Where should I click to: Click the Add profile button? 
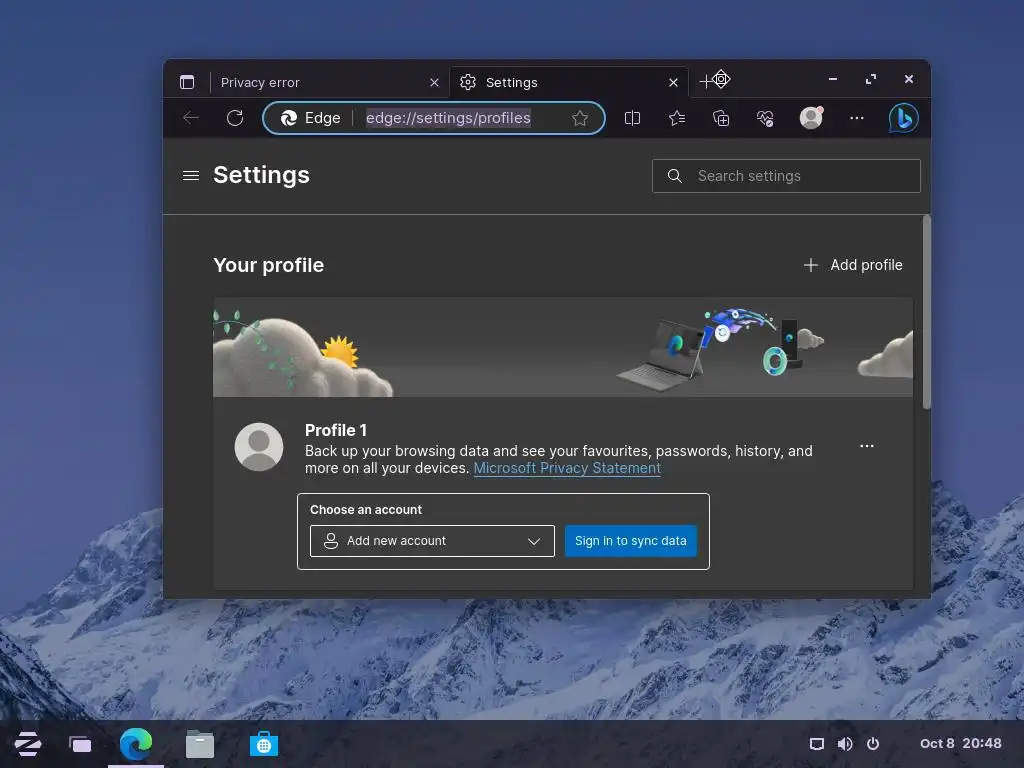pos(853,265)
